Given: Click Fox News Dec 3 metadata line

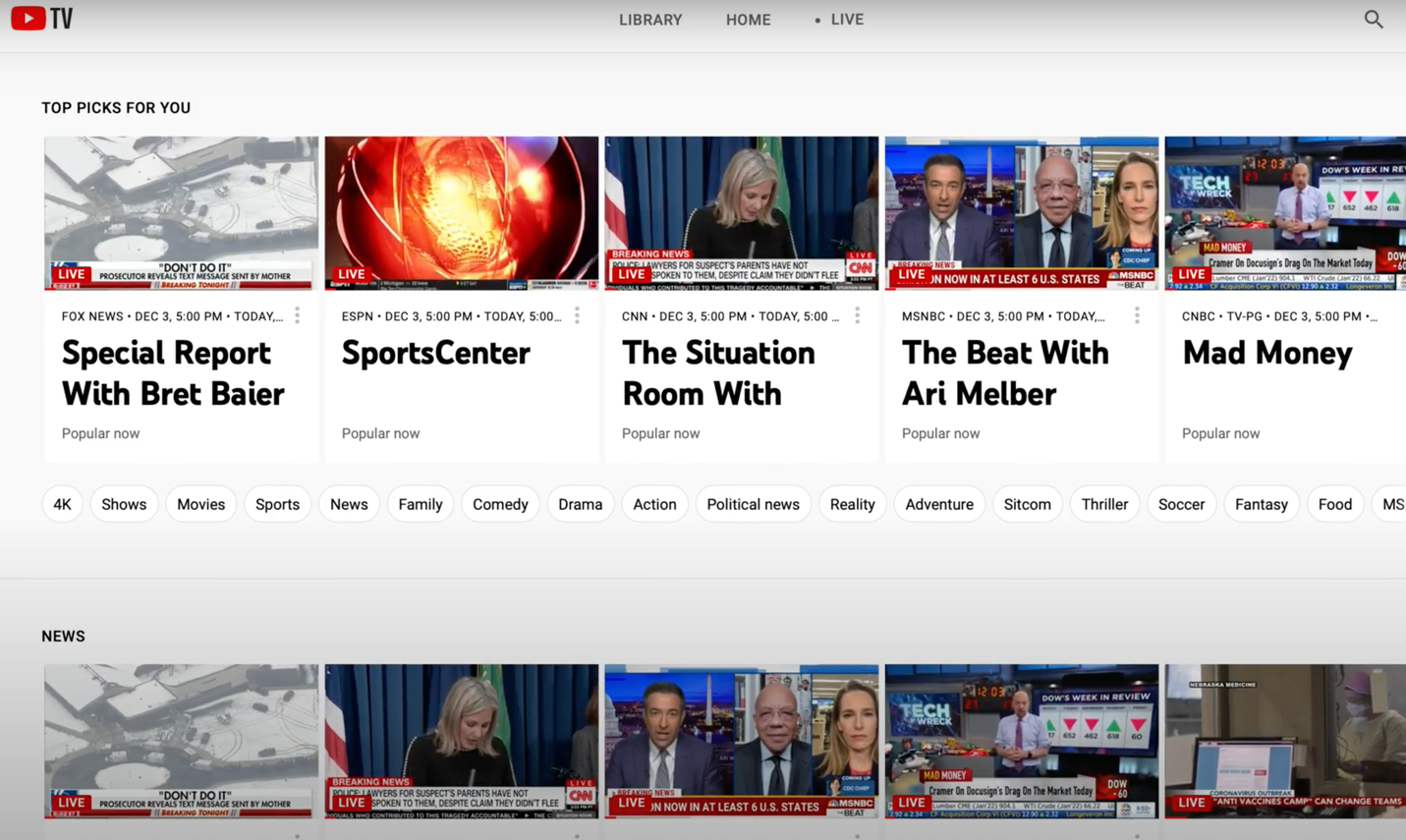Looking at the screenshot, I should (172, 316).
